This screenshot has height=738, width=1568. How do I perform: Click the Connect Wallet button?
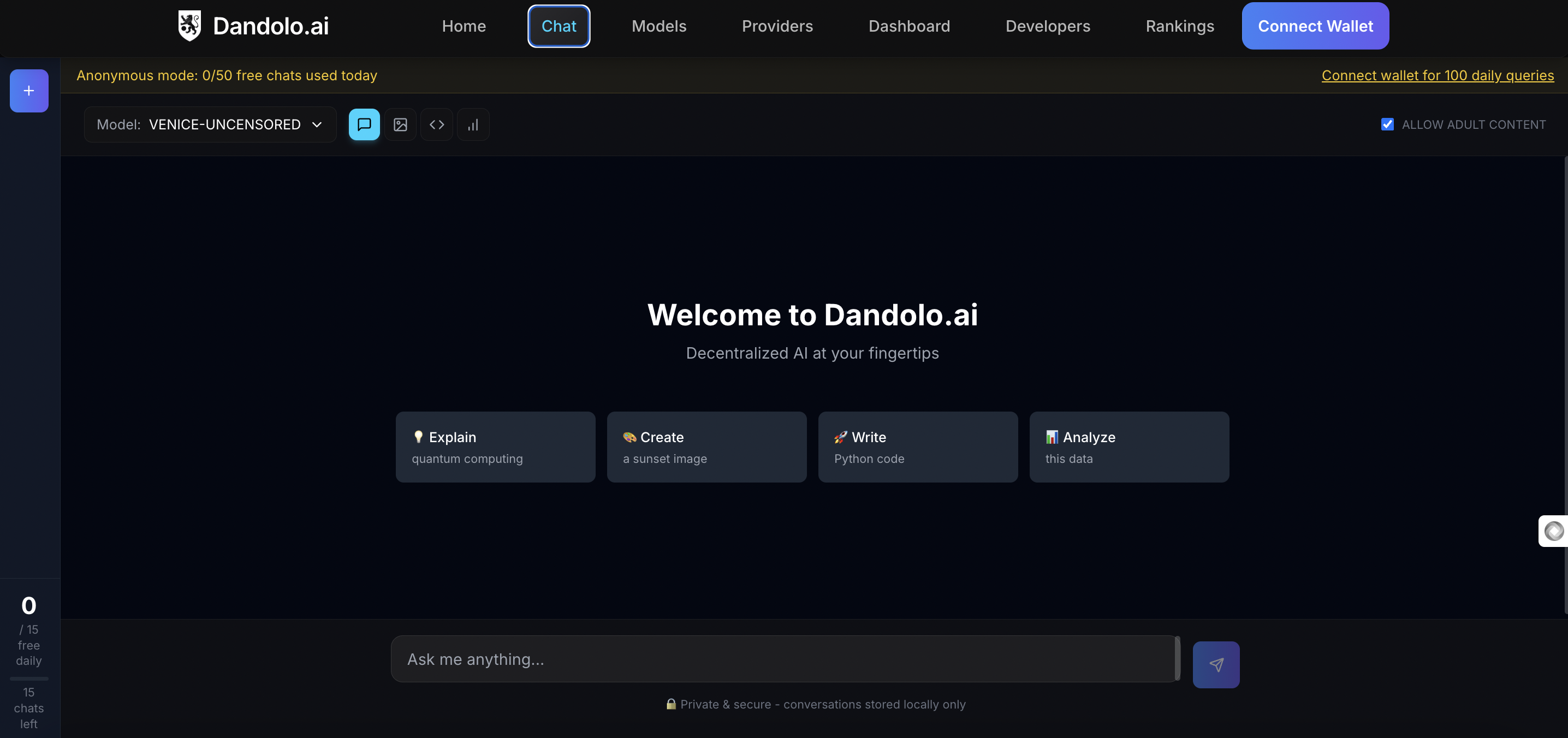pos(1315,26)
